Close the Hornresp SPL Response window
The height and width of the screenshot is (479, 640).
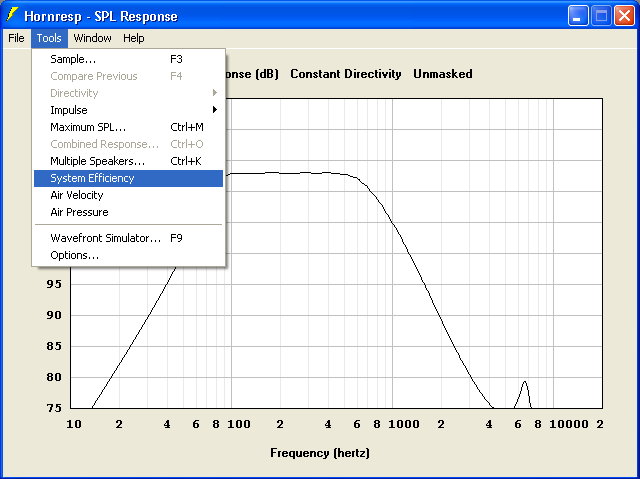624,16
